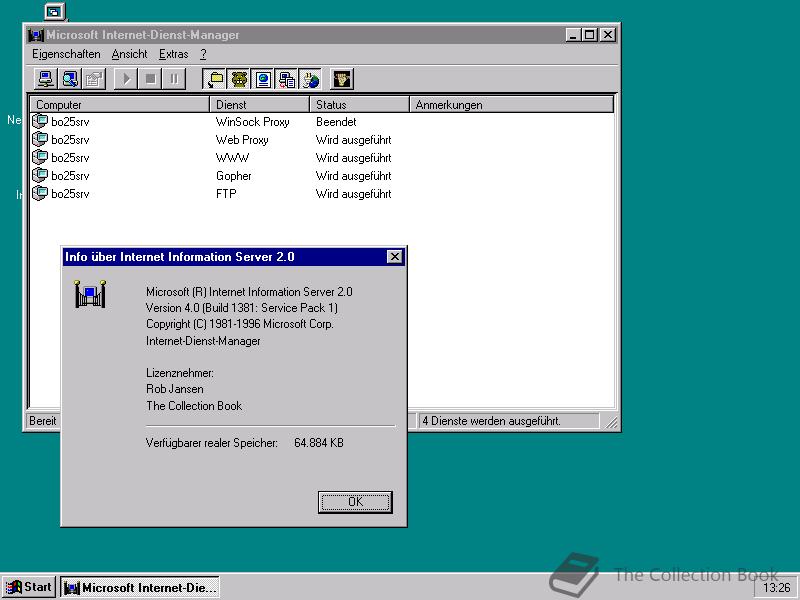Open Key Manager from the toolbar
The height and width of the screenshot is (600, 800).
pyautogui.click(x=342, y=79)
